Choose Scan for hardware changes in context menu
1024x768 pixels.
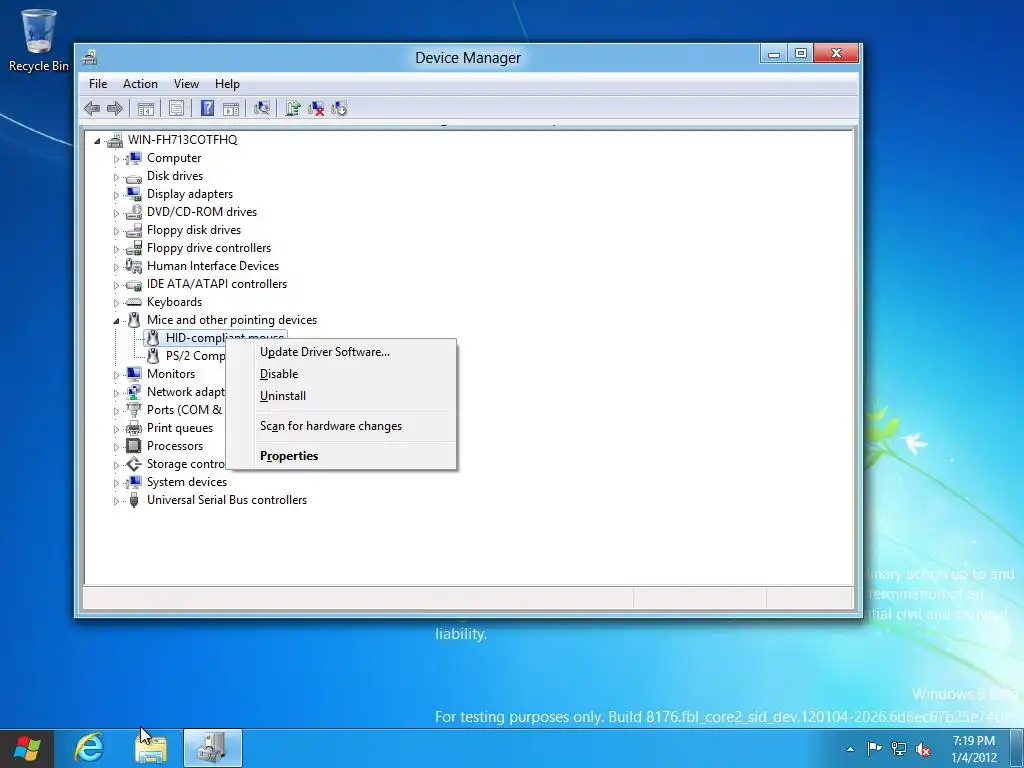pos(341,426)
